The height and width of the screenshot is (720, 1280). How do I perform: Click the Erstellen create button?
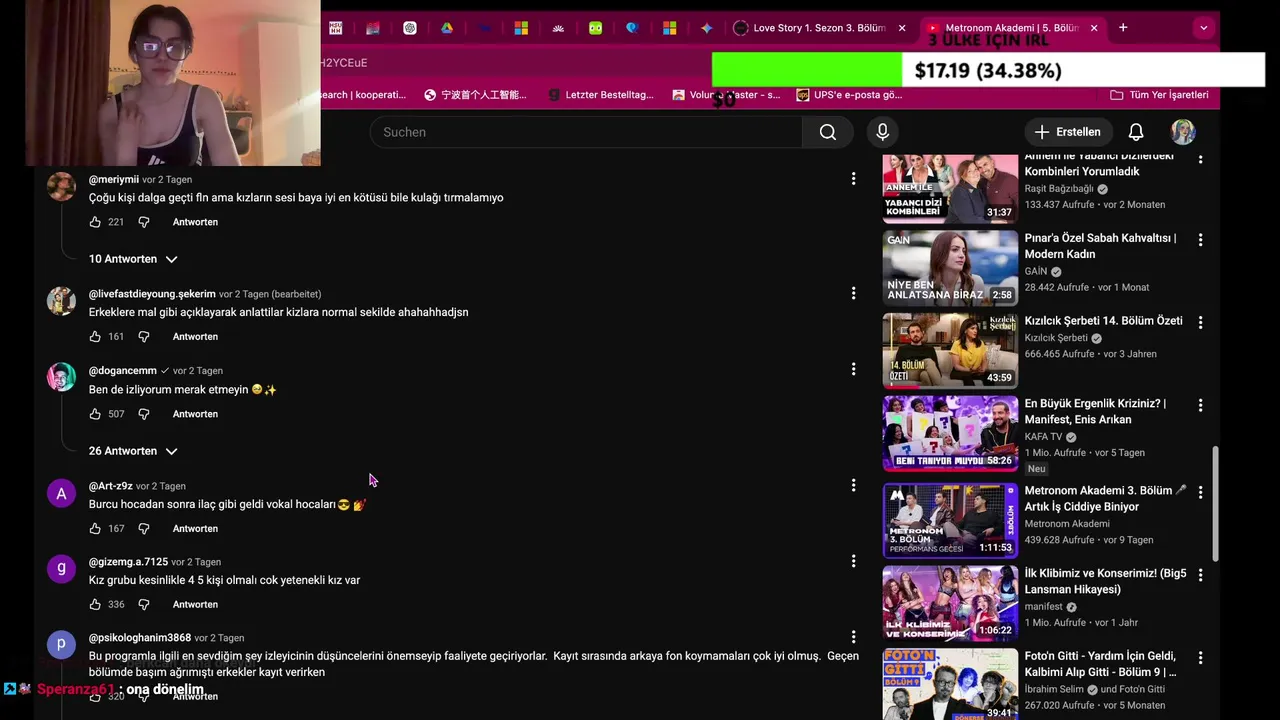pyautogui.click(x=1067, y=132)
